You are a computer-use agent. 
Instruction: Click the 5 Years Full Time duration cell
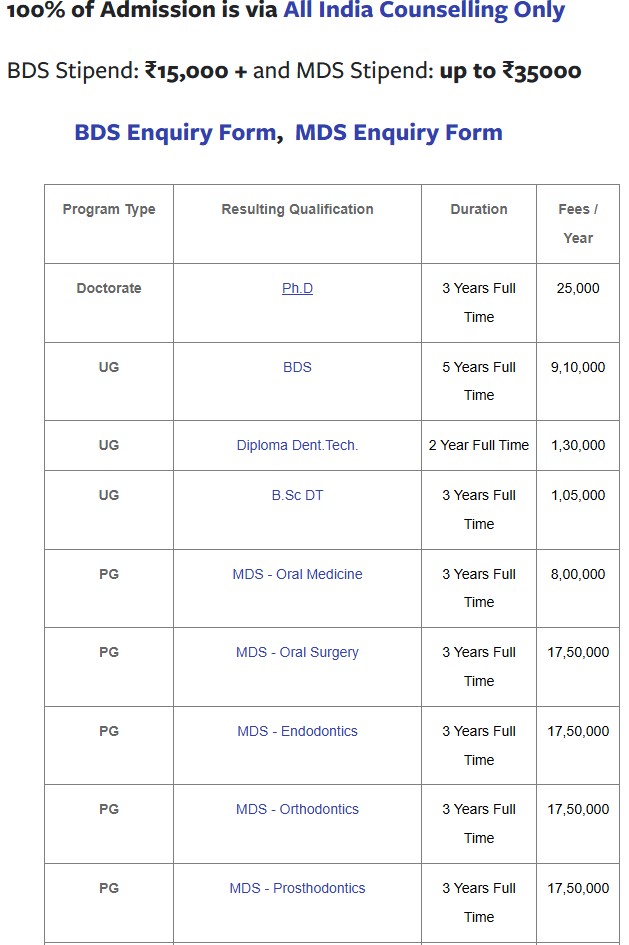point(479,381)
